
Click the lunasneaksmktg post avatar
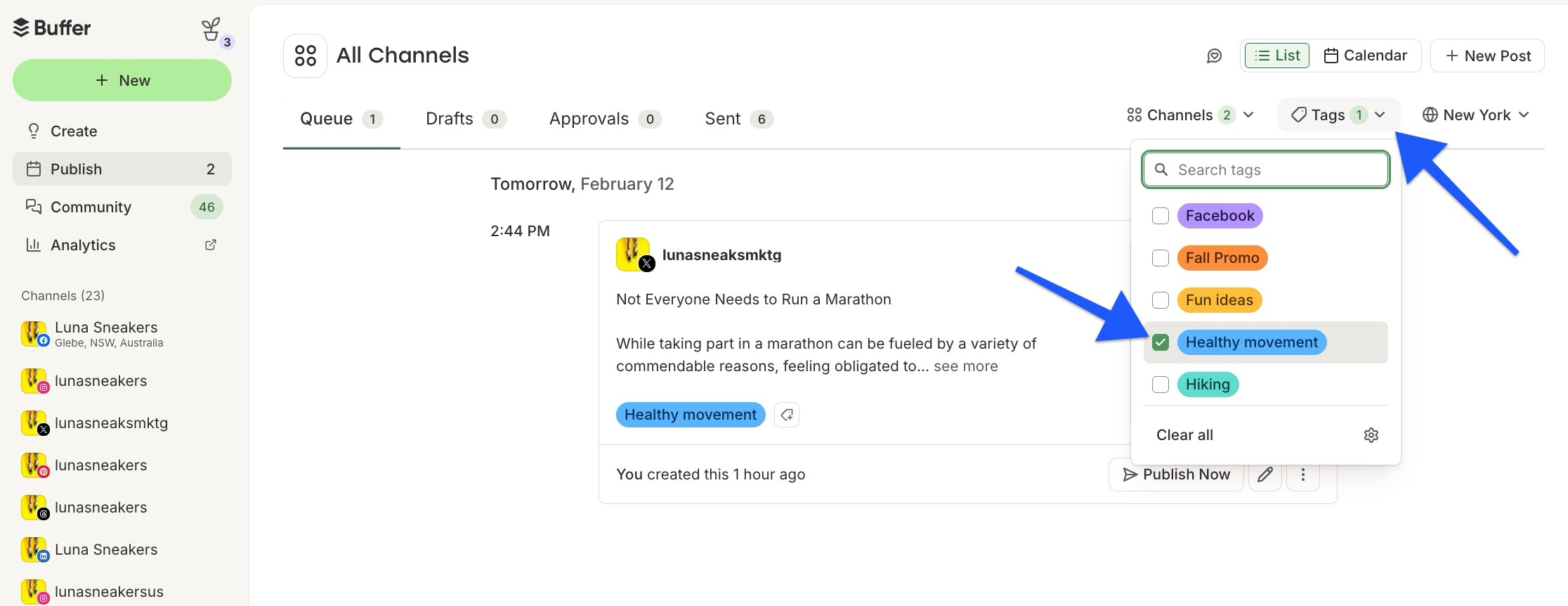tap(634, 254)
